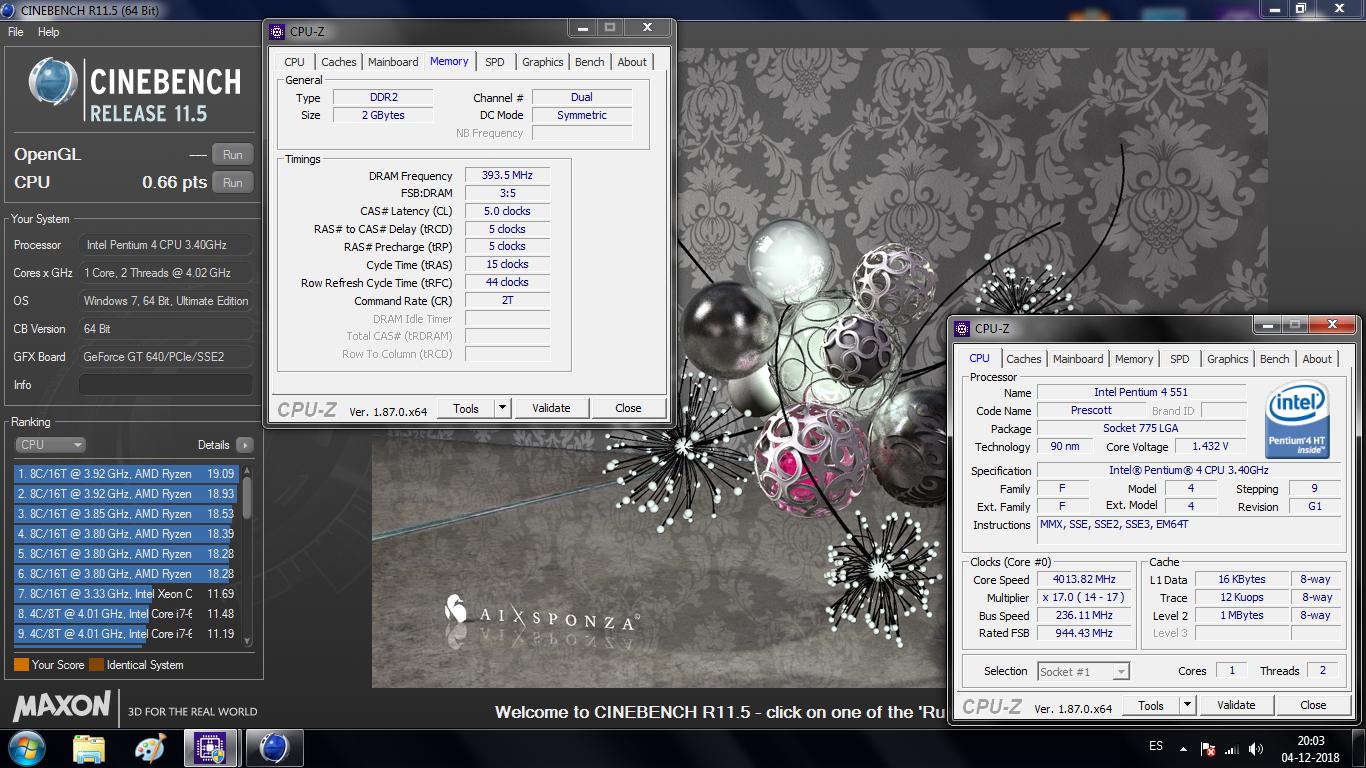The image size is (1366, 768).
Task: Click the empty Info input field
Action: pyautogui.click(x=166, y=385)
